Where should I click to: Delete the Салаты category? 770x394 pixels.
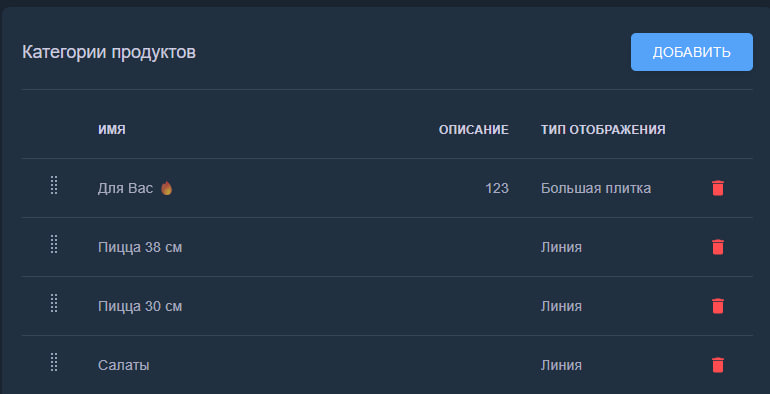pos(717,365)
